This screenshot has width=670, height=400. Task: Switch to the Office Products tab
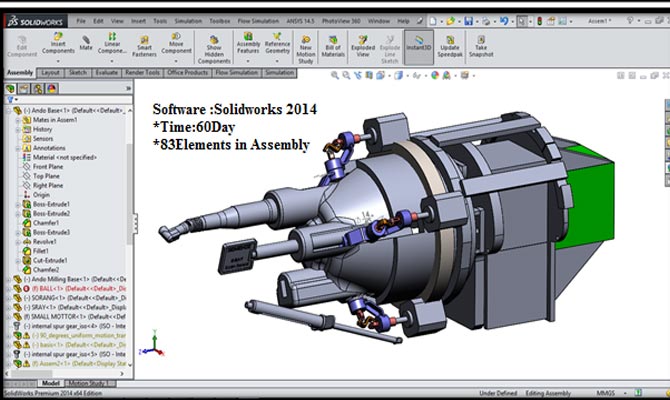point(187,73)
